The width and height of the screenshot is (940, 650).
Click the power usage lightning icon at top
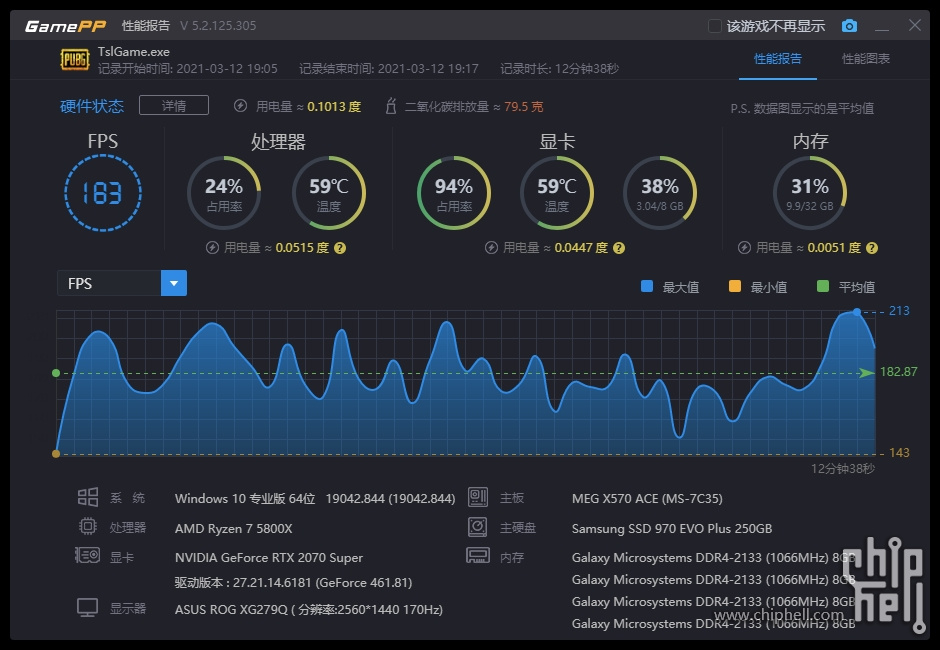[x=240, y=106]
